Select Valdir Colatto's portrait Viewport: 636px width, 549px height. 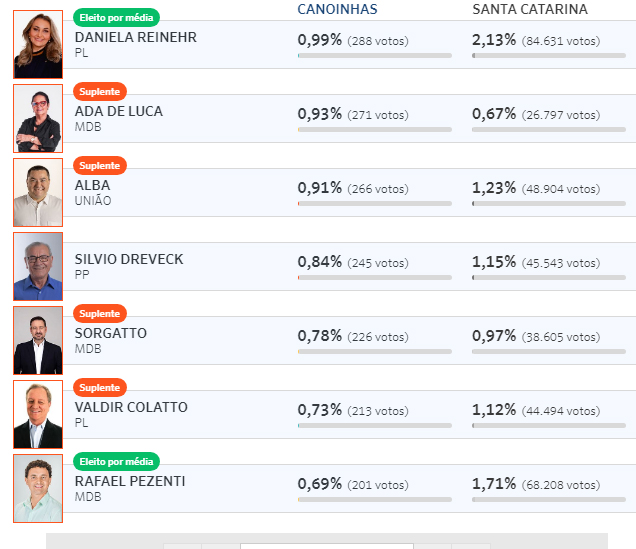pyautogui.click(x=38, y=414)
